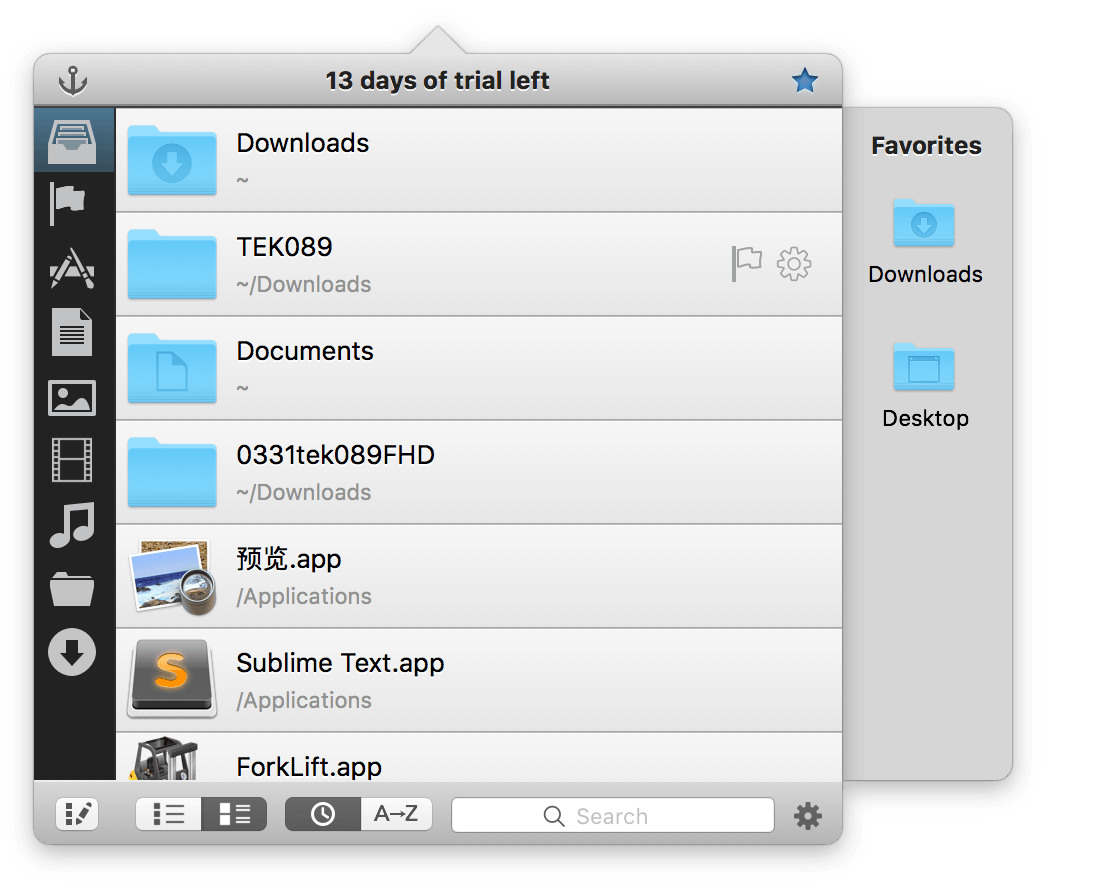Click the Sublime Text app icon

(172, 678)
